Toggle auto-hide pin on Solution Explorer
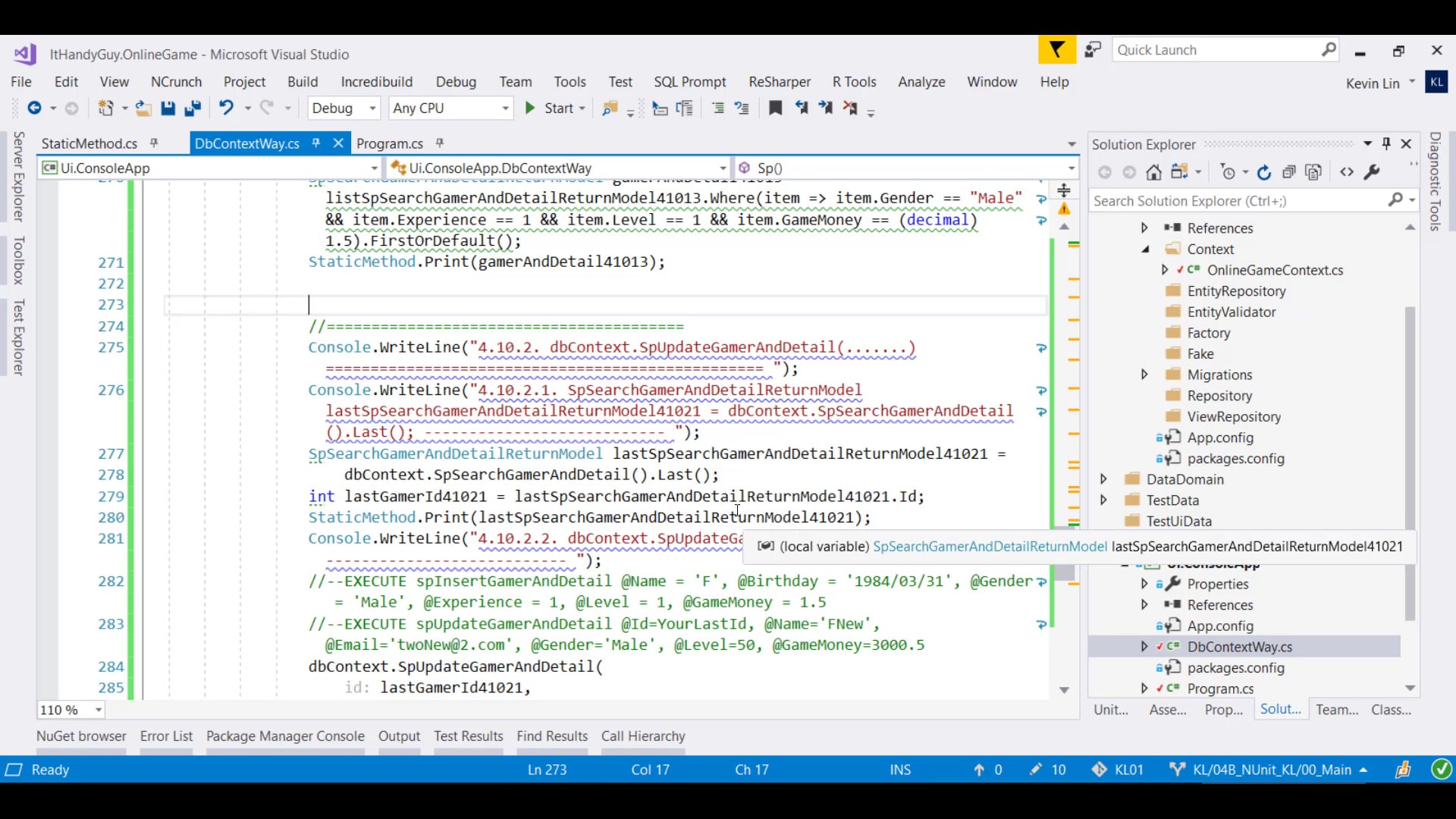1456x819 pixels. 1386,143
